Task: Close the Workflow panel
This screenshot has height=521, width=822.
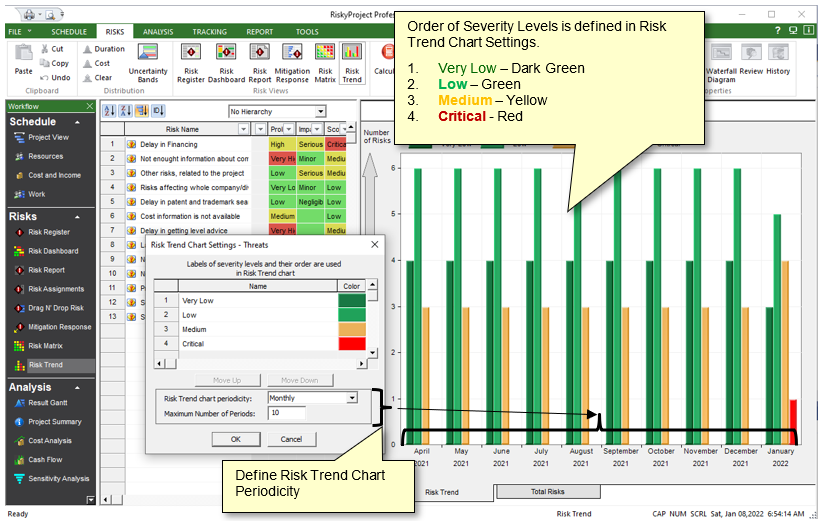Action: pos(90,106)
